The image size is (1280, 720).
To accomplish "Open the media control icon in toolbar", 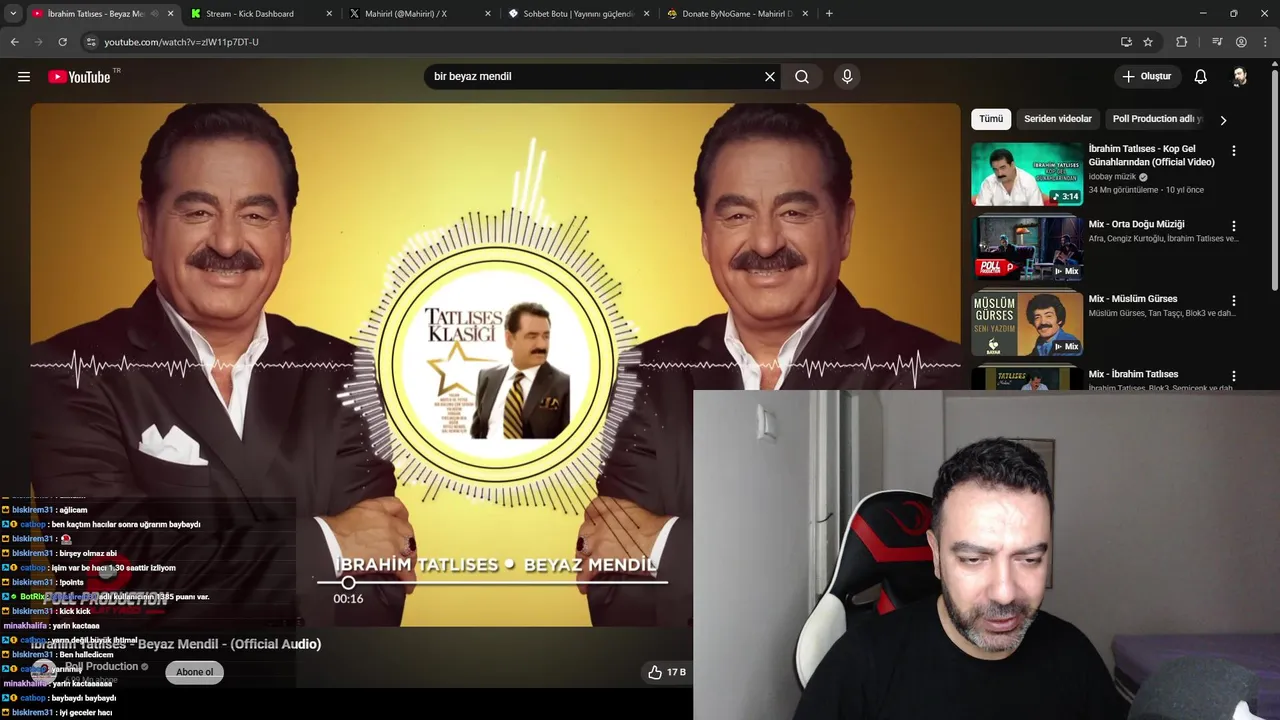I will [x=1217, y=42].
